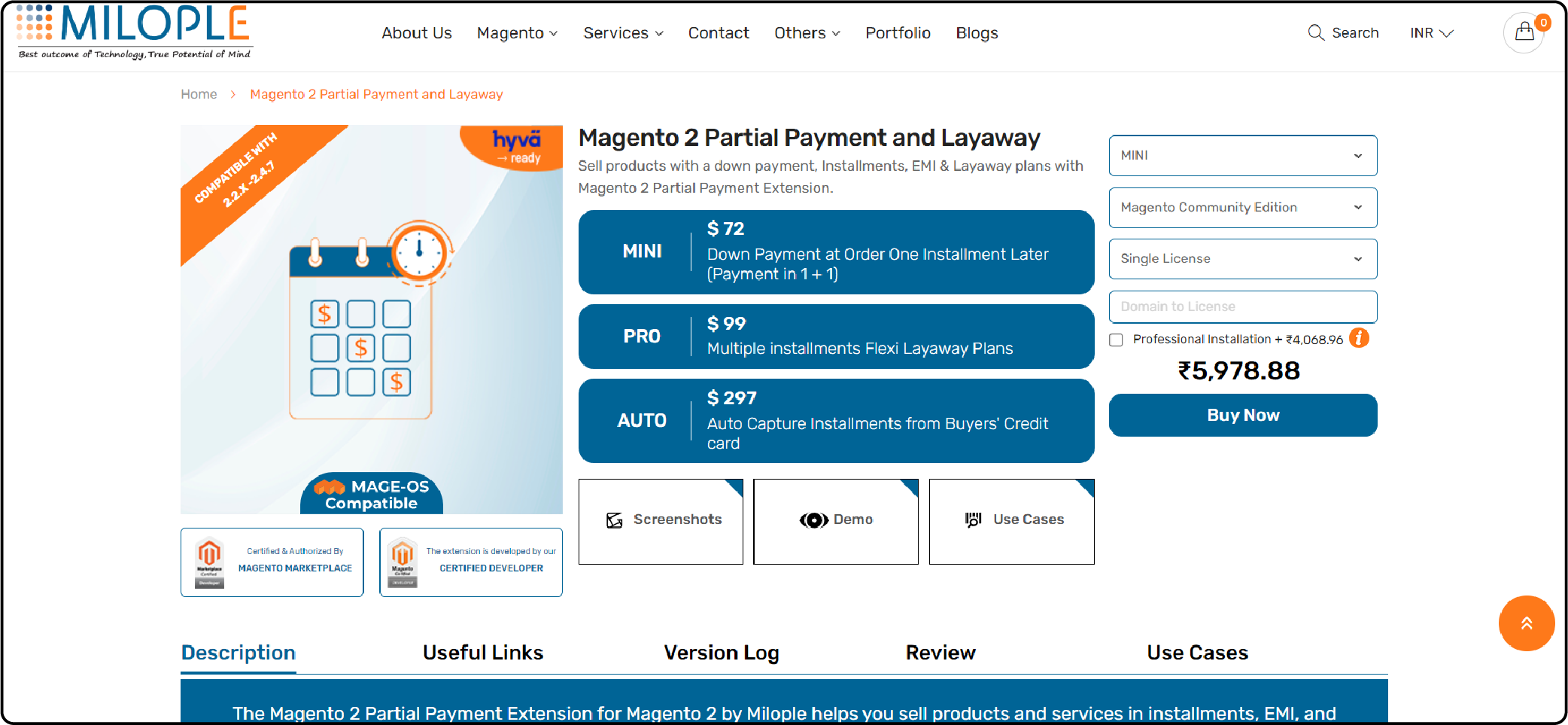The height and width of the screenshot is (725, 1568).
Task: Select the MINI $72 plan card
Action: pyautogui.click(x=836, y=252)
